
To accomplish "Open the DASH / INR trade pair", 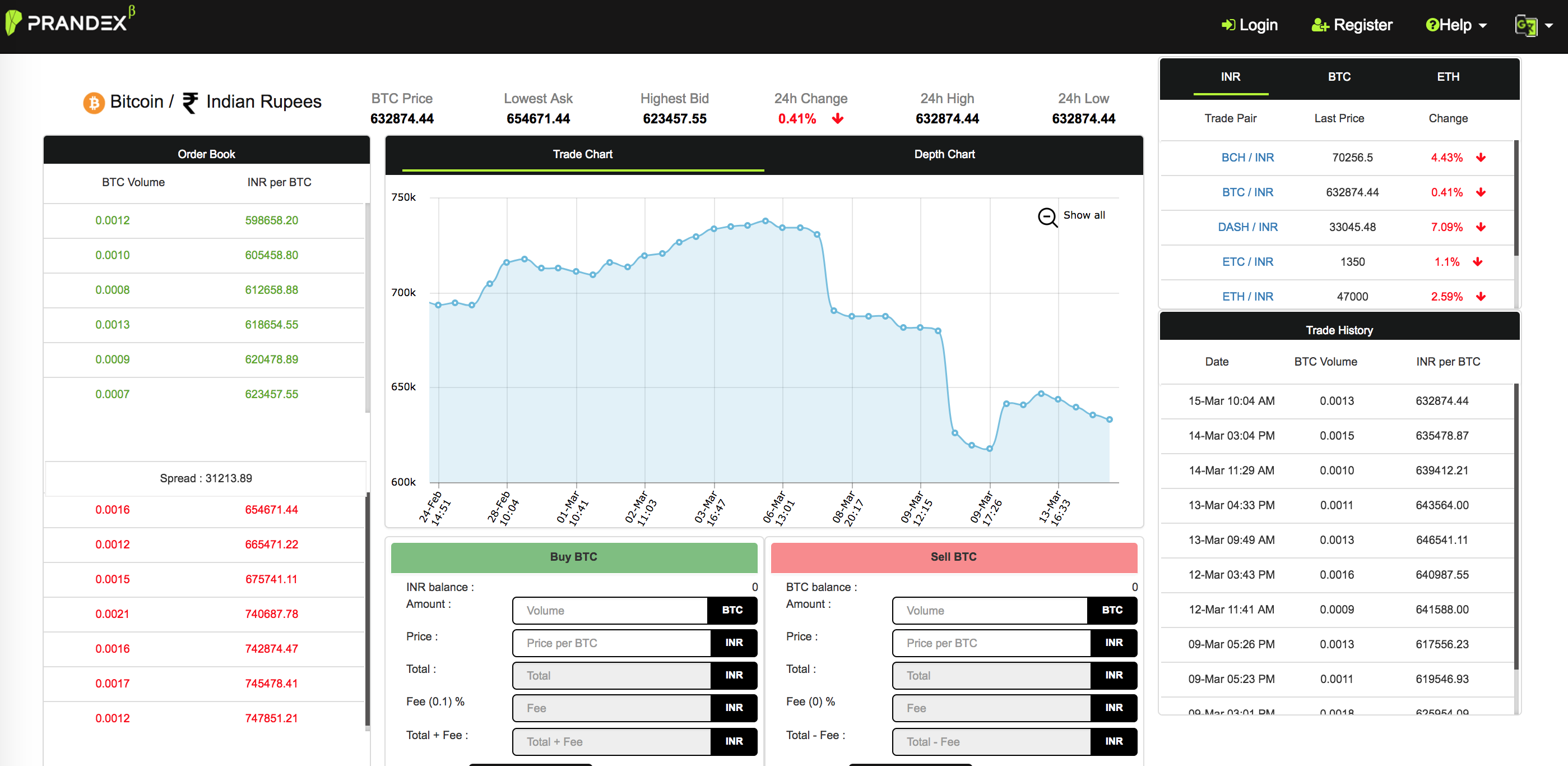I will 1247,227.
